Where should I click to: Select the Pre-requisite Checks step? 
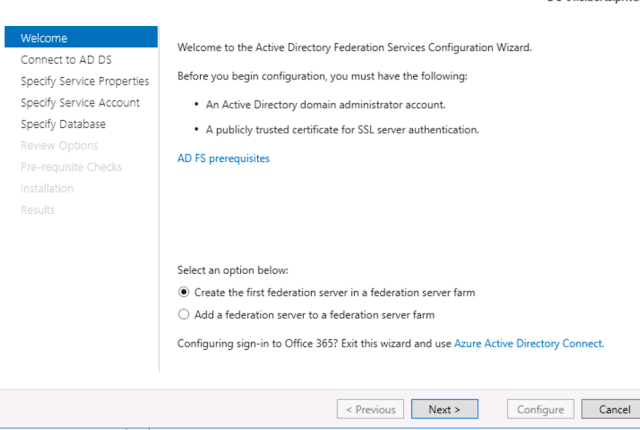point(71,167)
